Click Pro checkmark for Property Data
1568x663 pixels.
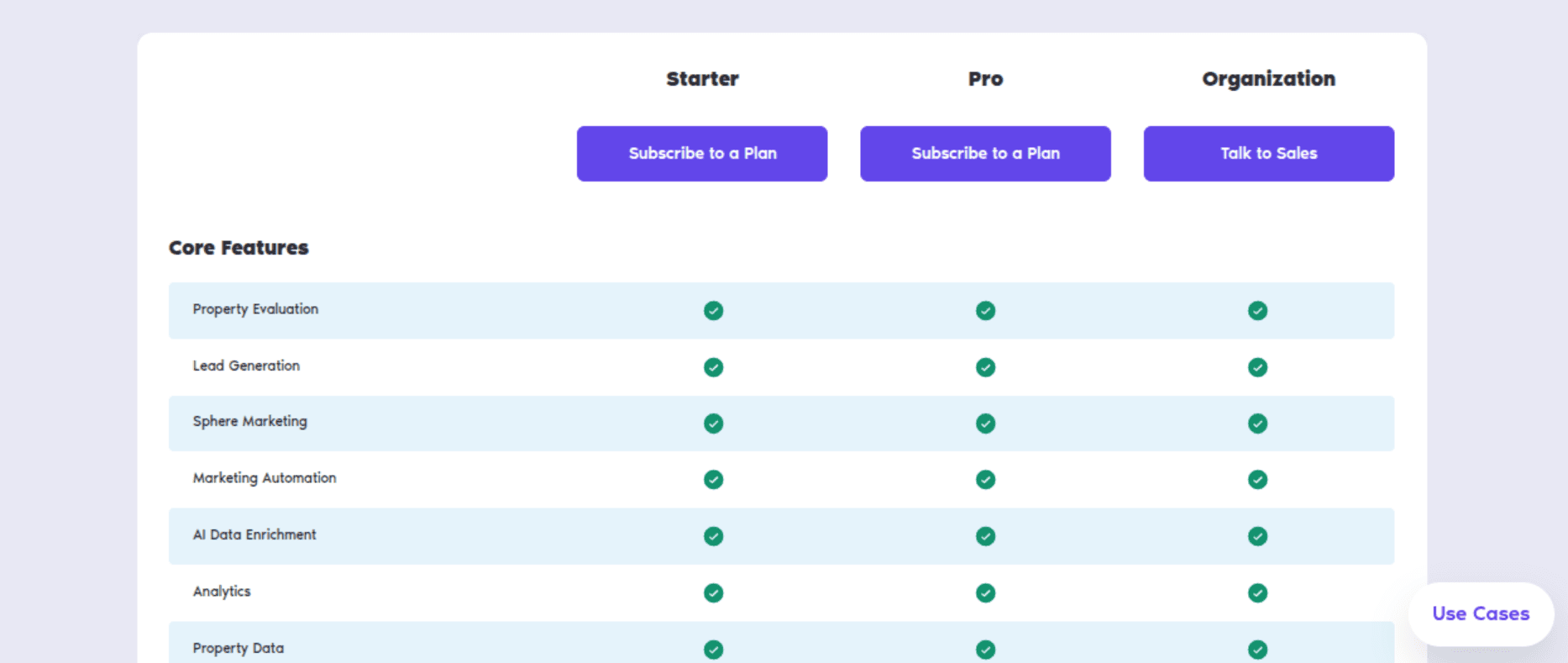point(985,650)
